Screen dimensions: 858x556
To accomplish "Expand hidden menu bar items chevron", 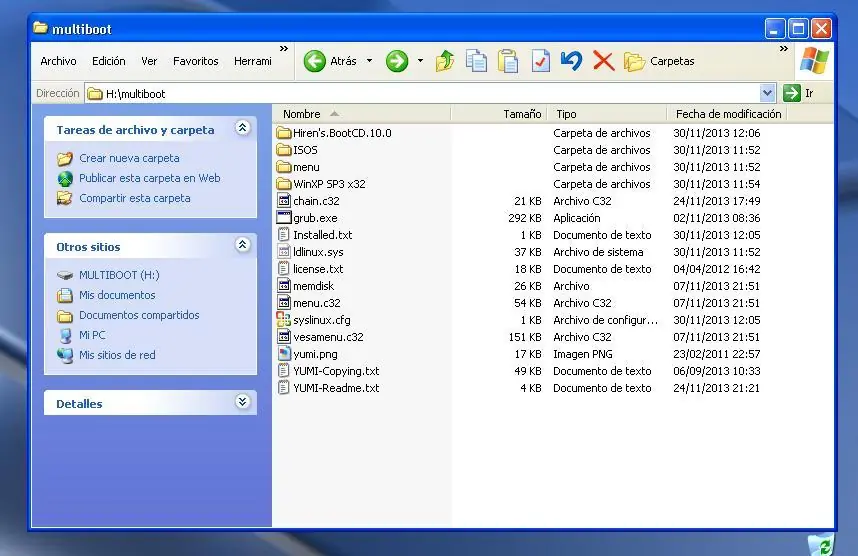I will tap(283, 49).
